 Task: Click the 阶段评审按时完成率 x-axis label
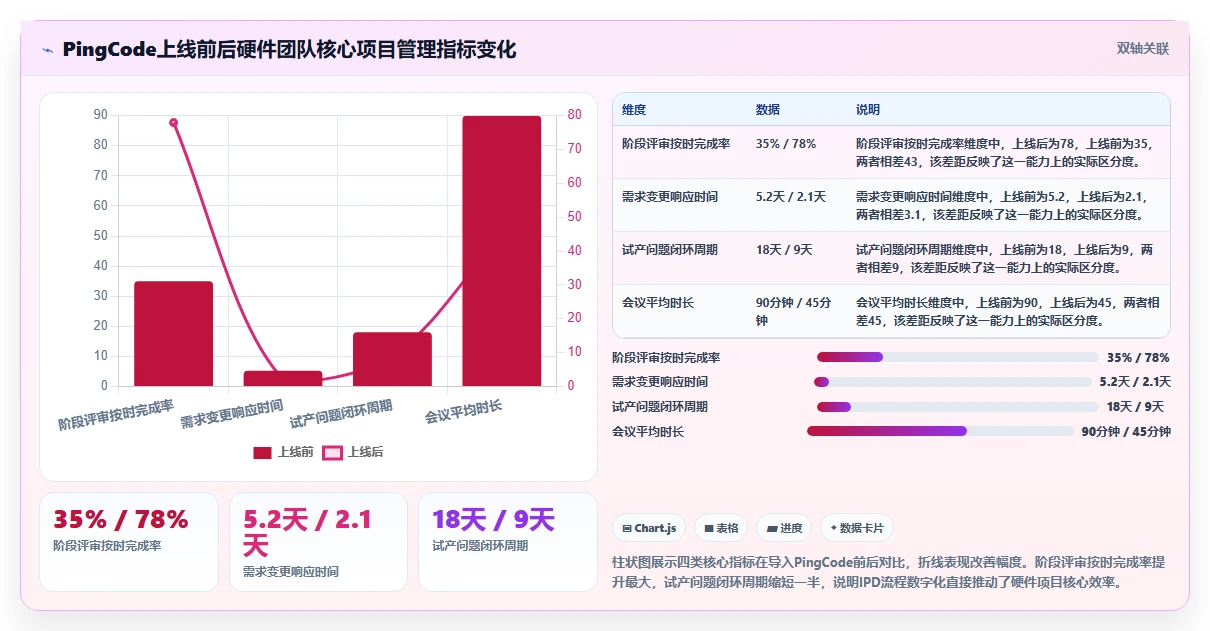(x=116, y=415)
